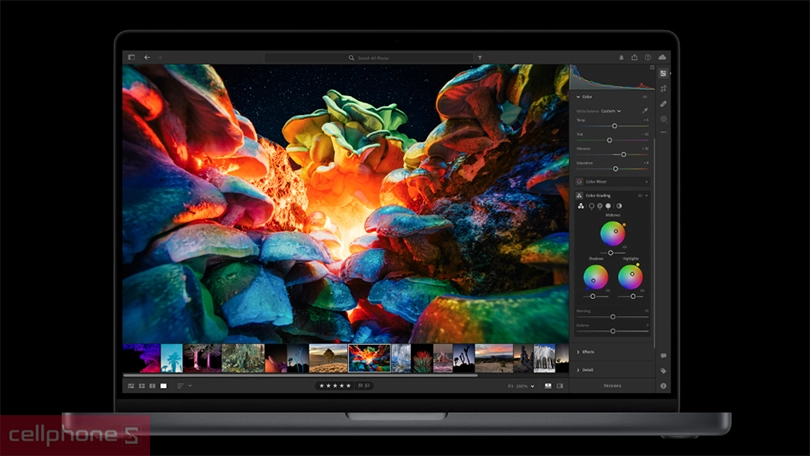The image size is (810, 456).
Task: Adjust the Saturation slider handle
Action: (x=615, y=169)
